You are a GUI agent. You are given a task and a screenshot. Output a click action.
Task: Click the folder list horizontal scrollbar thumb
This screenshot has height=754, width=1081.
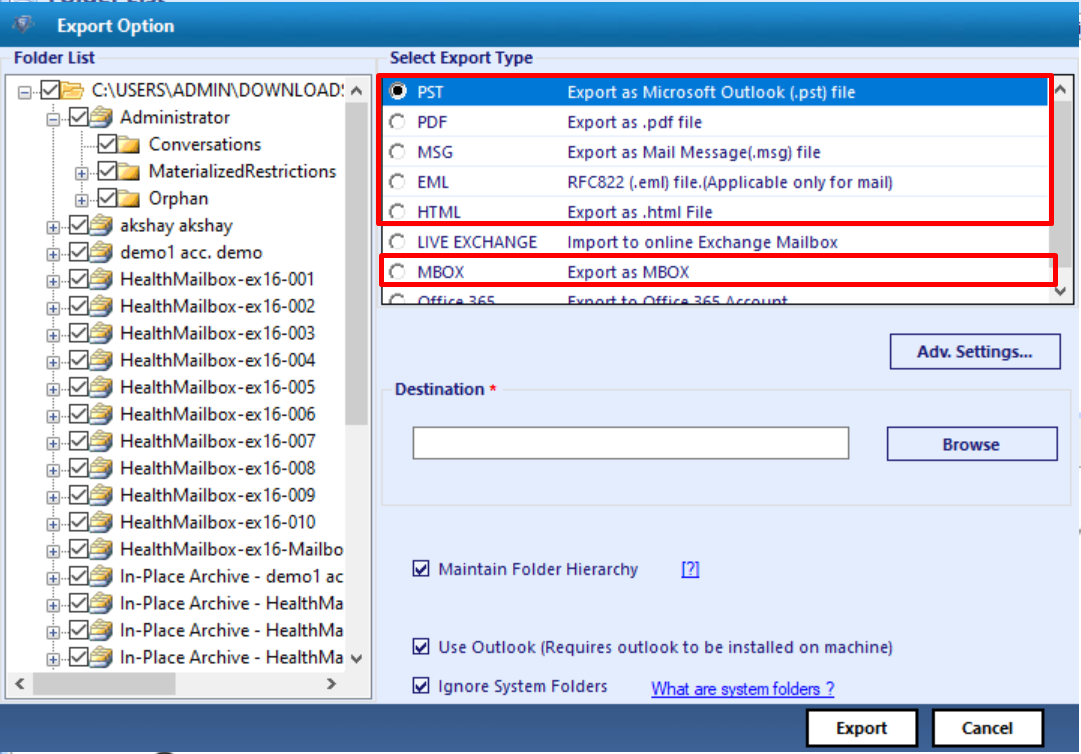(104, 684)
